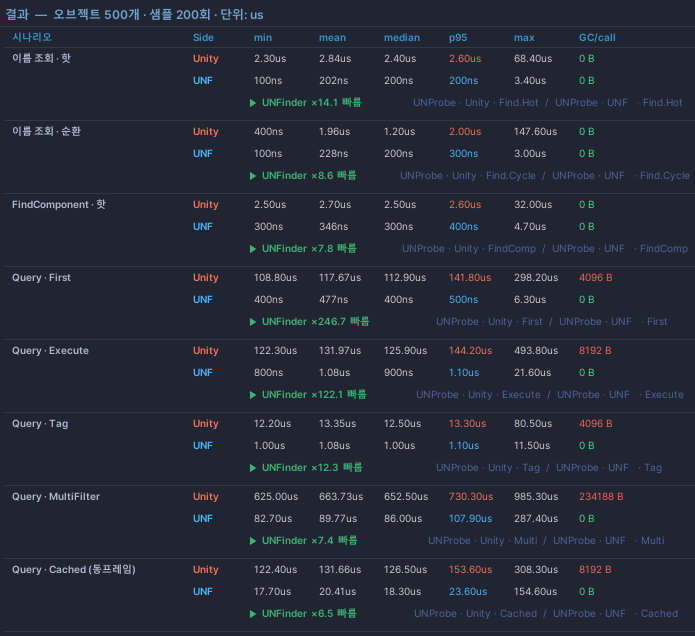The width and height of the screenshot is (695, 636).
Task: Click the Side column header
Action: coord(203,38)
